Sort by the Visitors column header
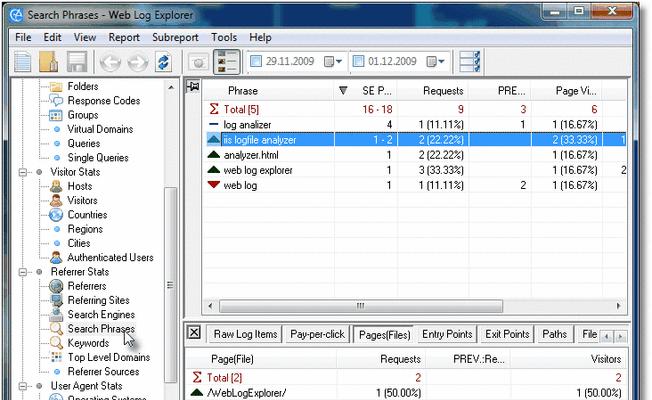This screenshot has height=400, width=652. pos(606,359)
